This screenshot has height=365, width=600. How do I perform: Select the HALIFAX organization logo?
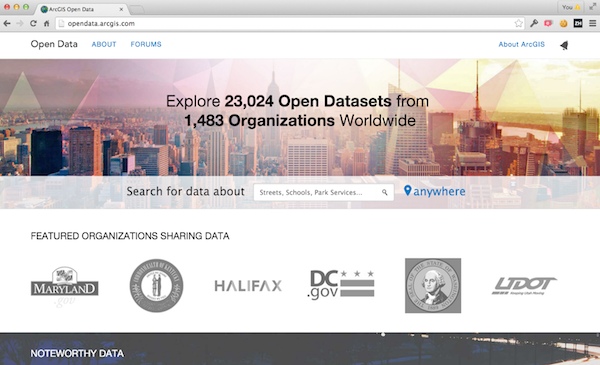click(x=248, y=286)
